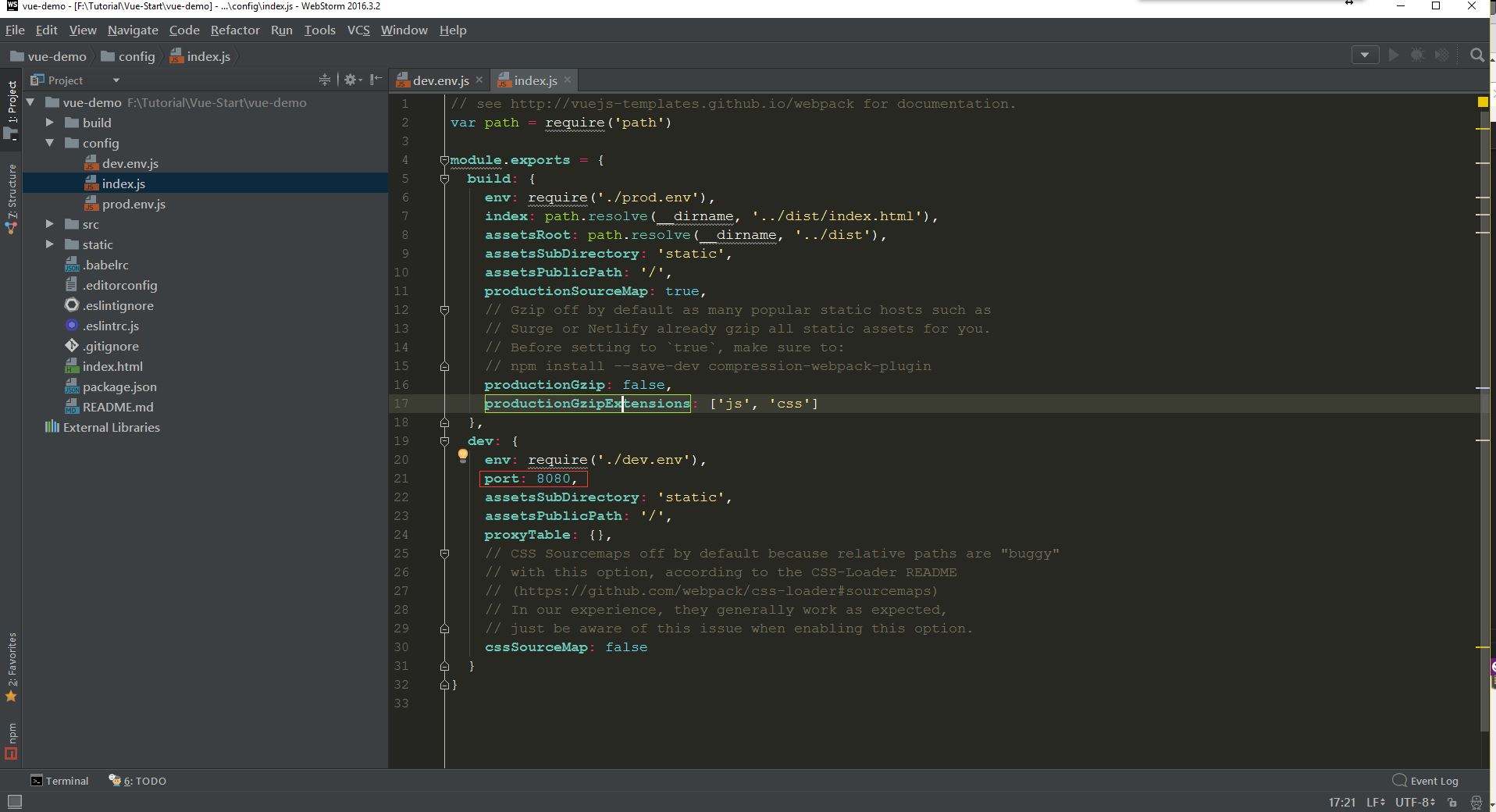Toggle the npm side tool tab
This screenshot has width=1496, height=812.
[x=12, y=741]
